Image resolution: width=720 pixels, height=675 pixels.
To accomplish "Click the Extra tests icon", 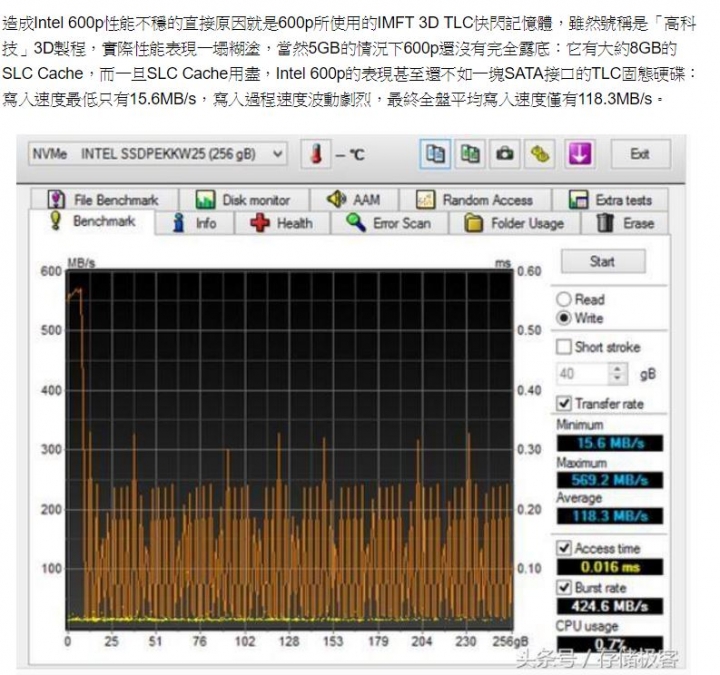I will click(578, 200).
